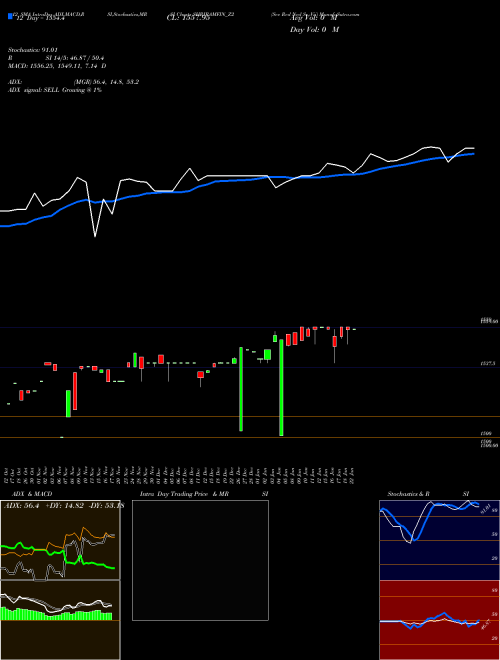This screenshot has width=500, height=660.
Task: Click the blue Stochastics line in the navy panel
Action: click(x=429, y=521)
